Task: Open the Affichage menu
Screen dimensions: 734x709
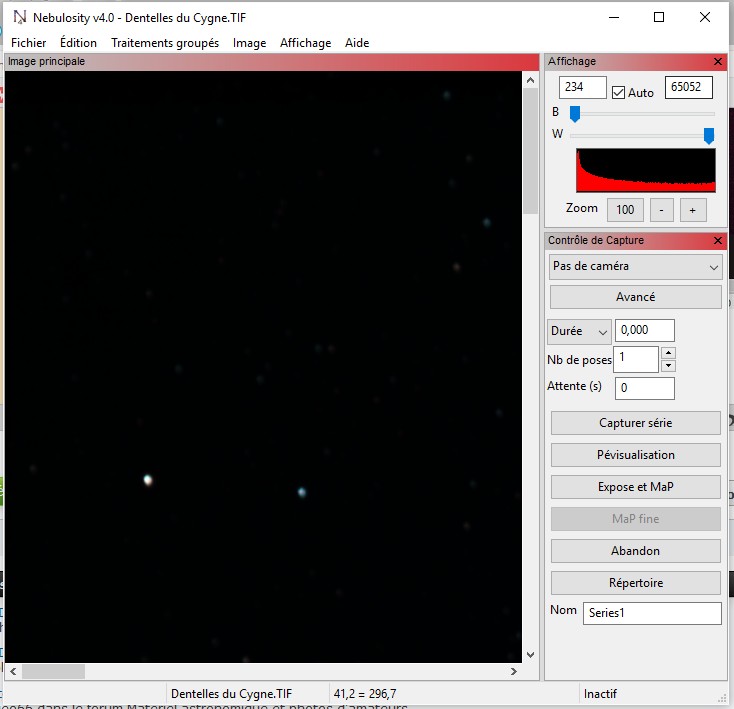Action: [305, 43]
